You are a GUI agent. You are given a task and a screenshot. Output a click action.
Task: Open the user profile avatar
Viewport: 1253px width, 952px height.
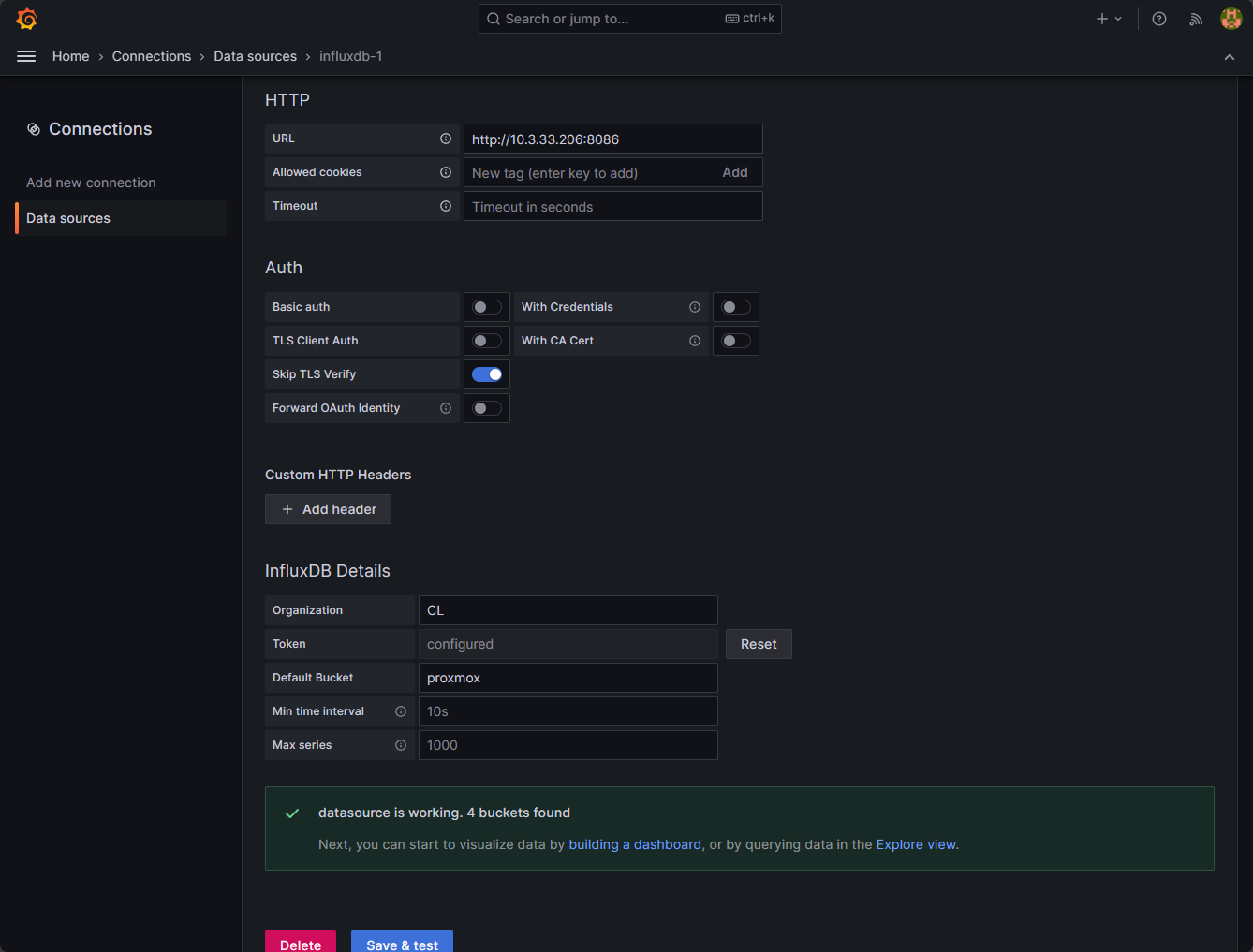coord(1231,19)
